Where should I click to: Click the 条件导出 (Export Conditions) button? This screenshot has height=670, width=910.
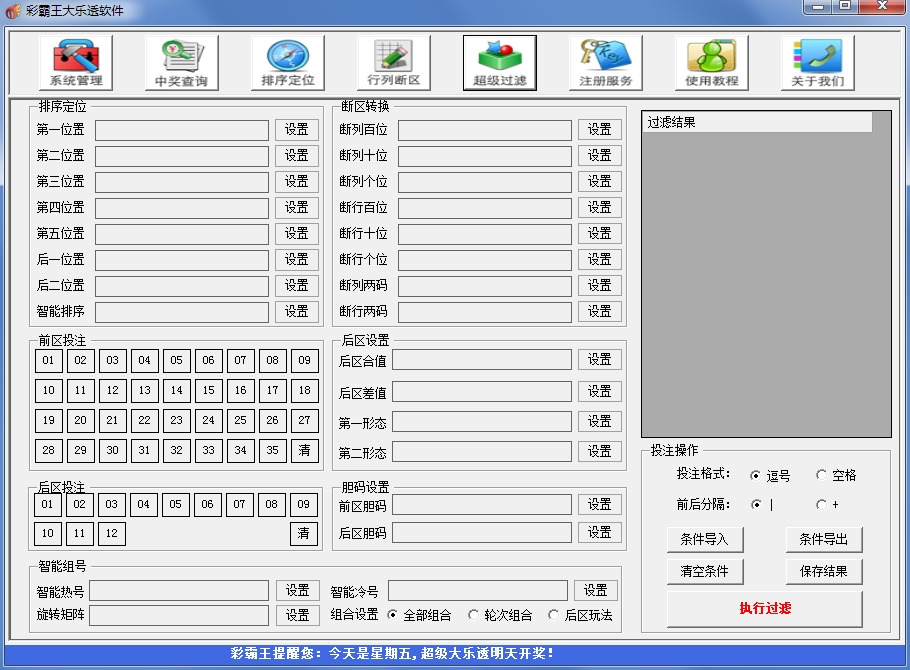(x=824, y=539)
